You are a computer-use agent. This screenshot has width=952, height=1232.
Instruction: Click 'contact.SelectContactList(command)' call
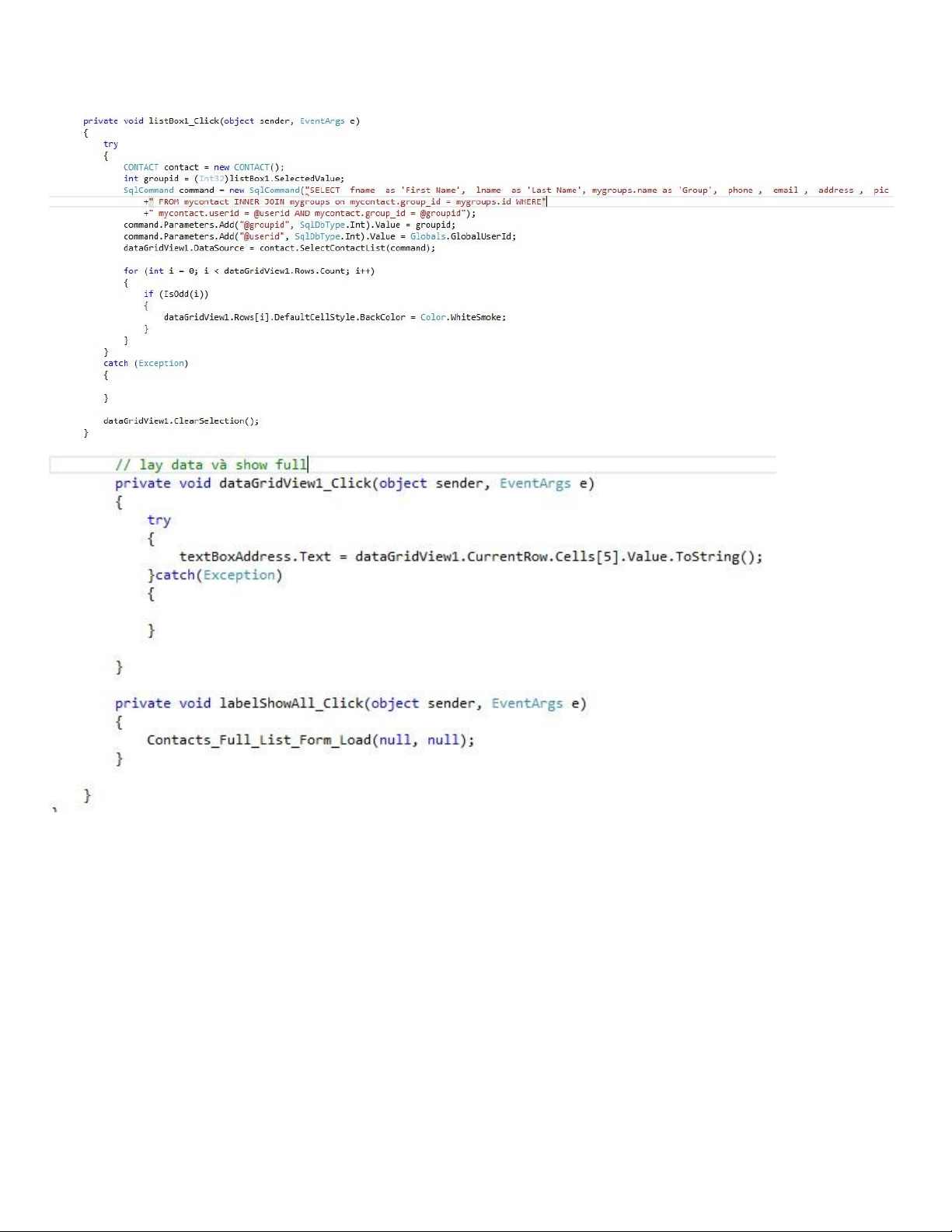347,248
